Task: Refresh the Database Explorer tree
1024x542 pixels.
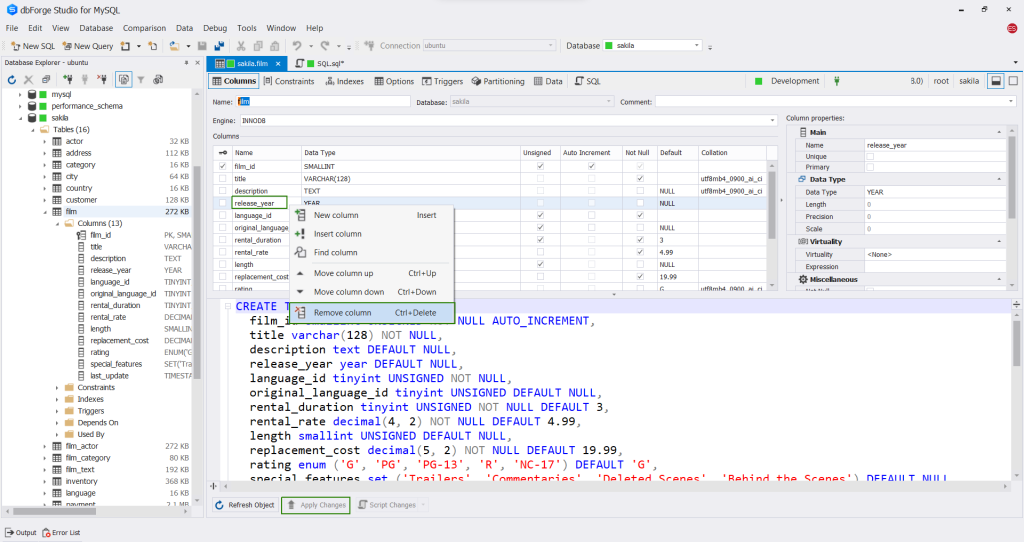Action: pyautogui.click(x=12, y=80)
